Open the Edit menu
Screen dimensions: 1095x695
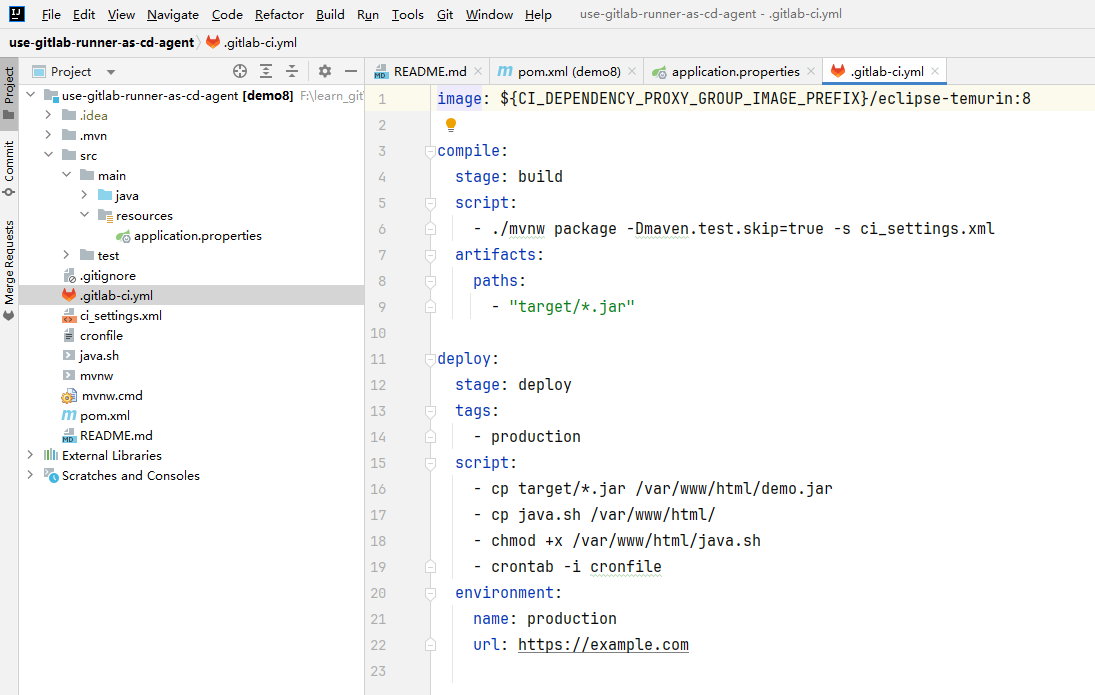(x=84, y=15)
